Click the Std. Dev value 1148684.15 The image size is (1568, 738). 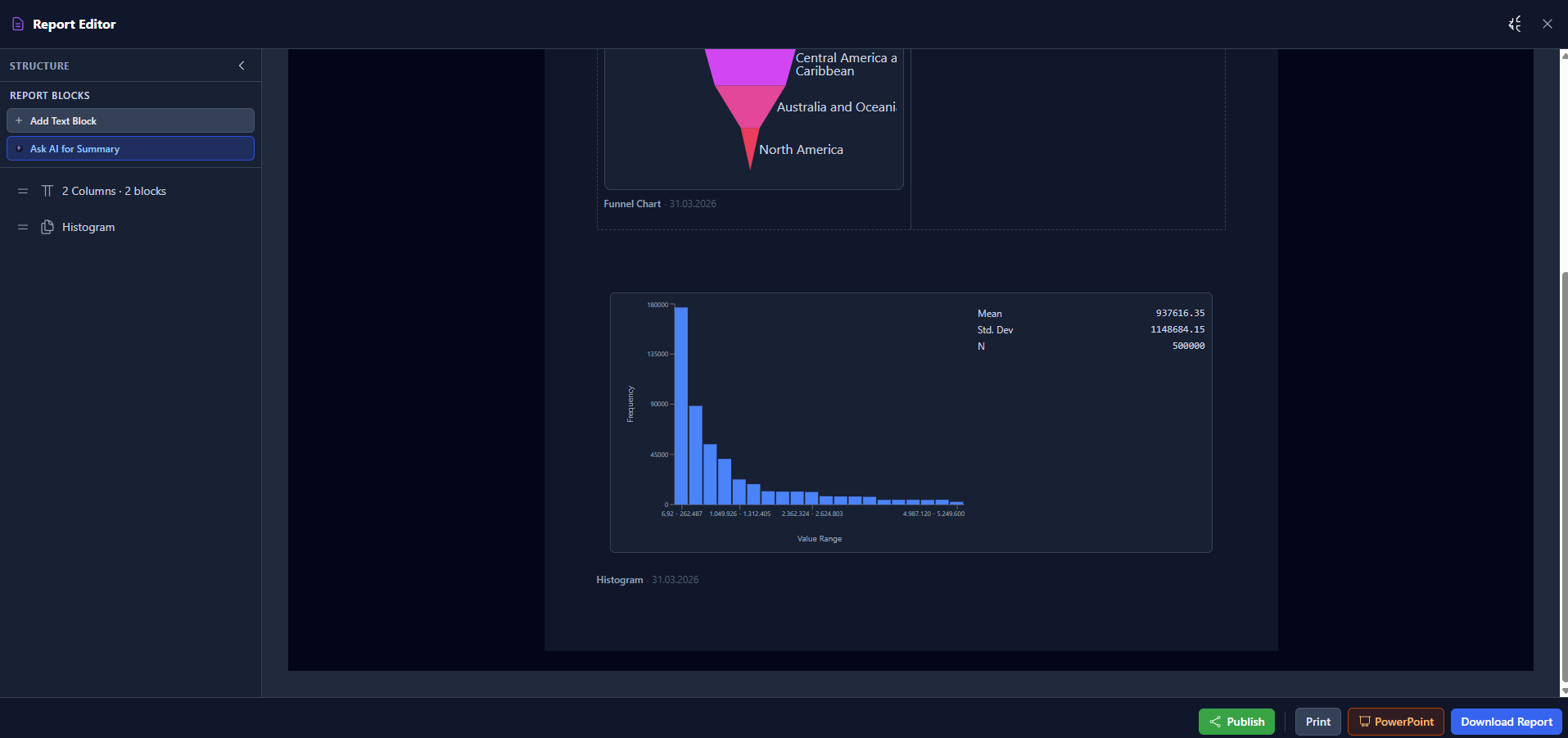[x=1177, y=329]
